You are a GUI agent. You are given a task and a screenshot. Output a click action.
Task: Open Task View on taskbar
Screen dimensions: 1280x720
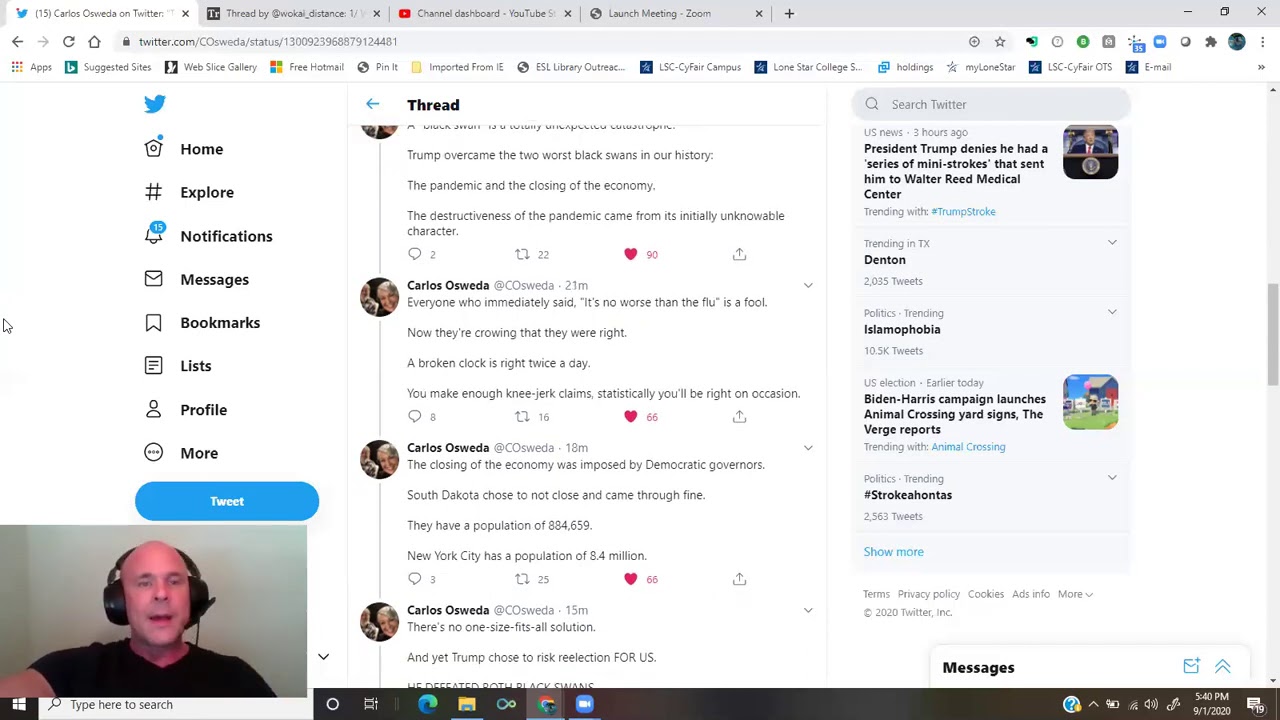point(371,704)
